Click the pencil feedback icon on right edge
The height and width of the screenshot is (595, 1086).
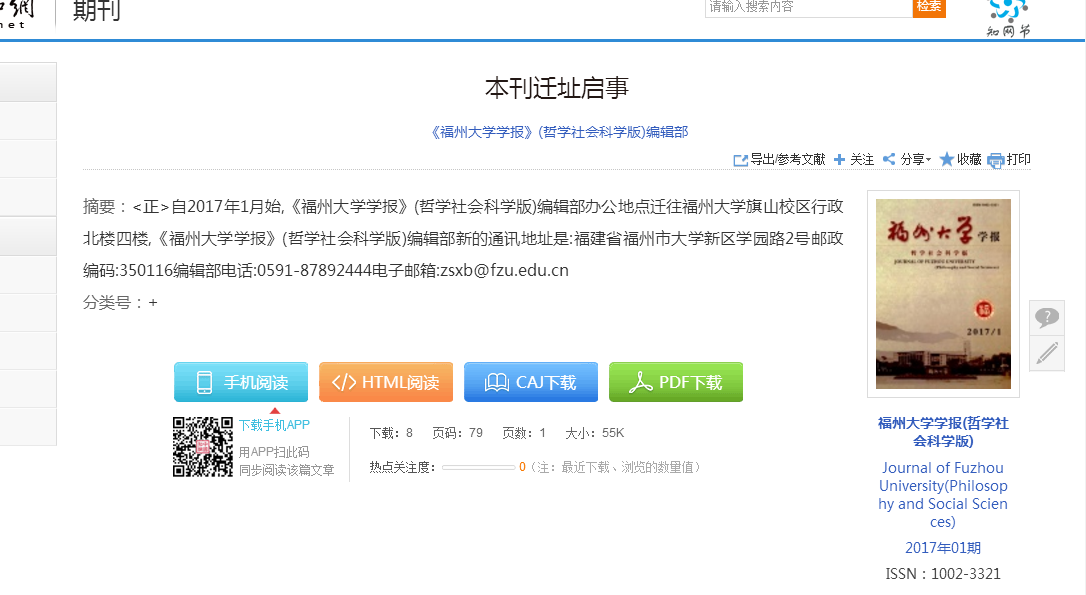[1046, 353]
